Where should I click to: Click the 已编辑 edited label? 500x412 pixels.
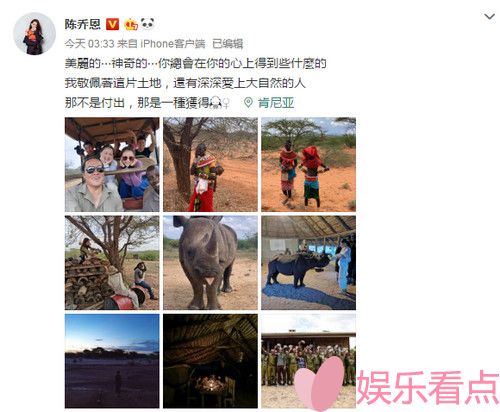pyautogui.click(x=228, y=44)
